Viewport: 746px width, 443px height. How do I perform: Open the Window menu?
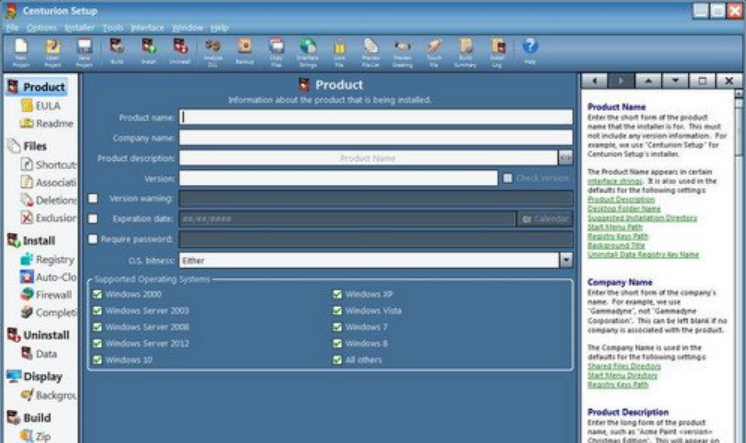pos(187,28)
